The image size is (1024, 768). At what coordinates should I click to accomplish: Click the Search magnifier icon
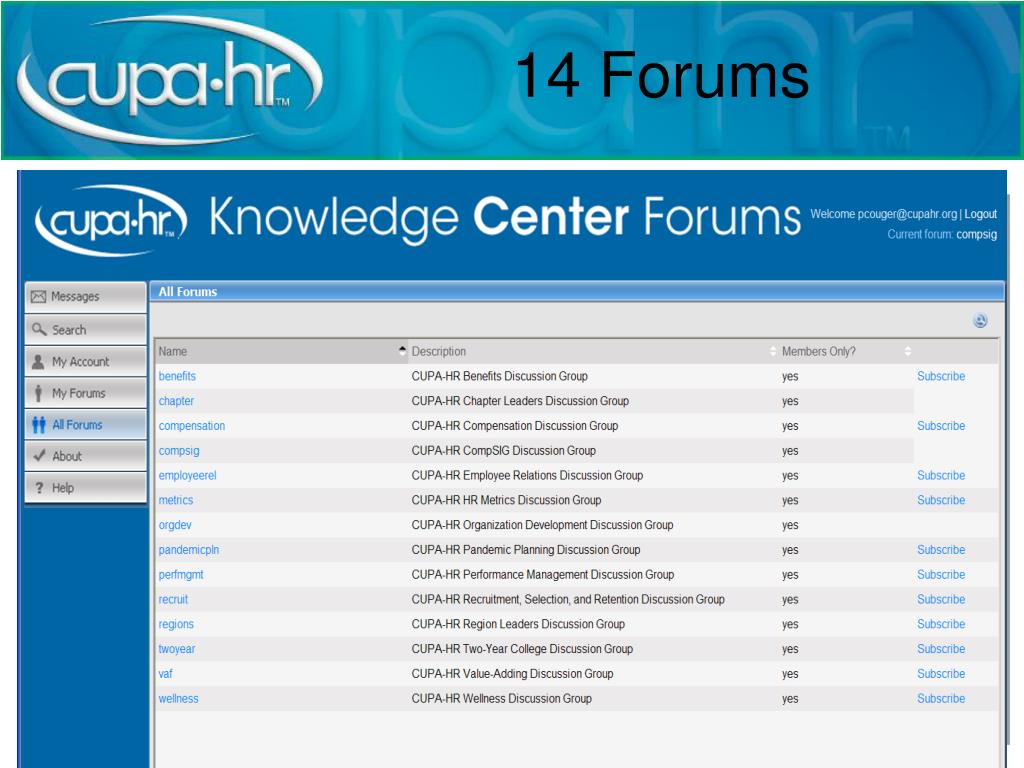(39, 329)
